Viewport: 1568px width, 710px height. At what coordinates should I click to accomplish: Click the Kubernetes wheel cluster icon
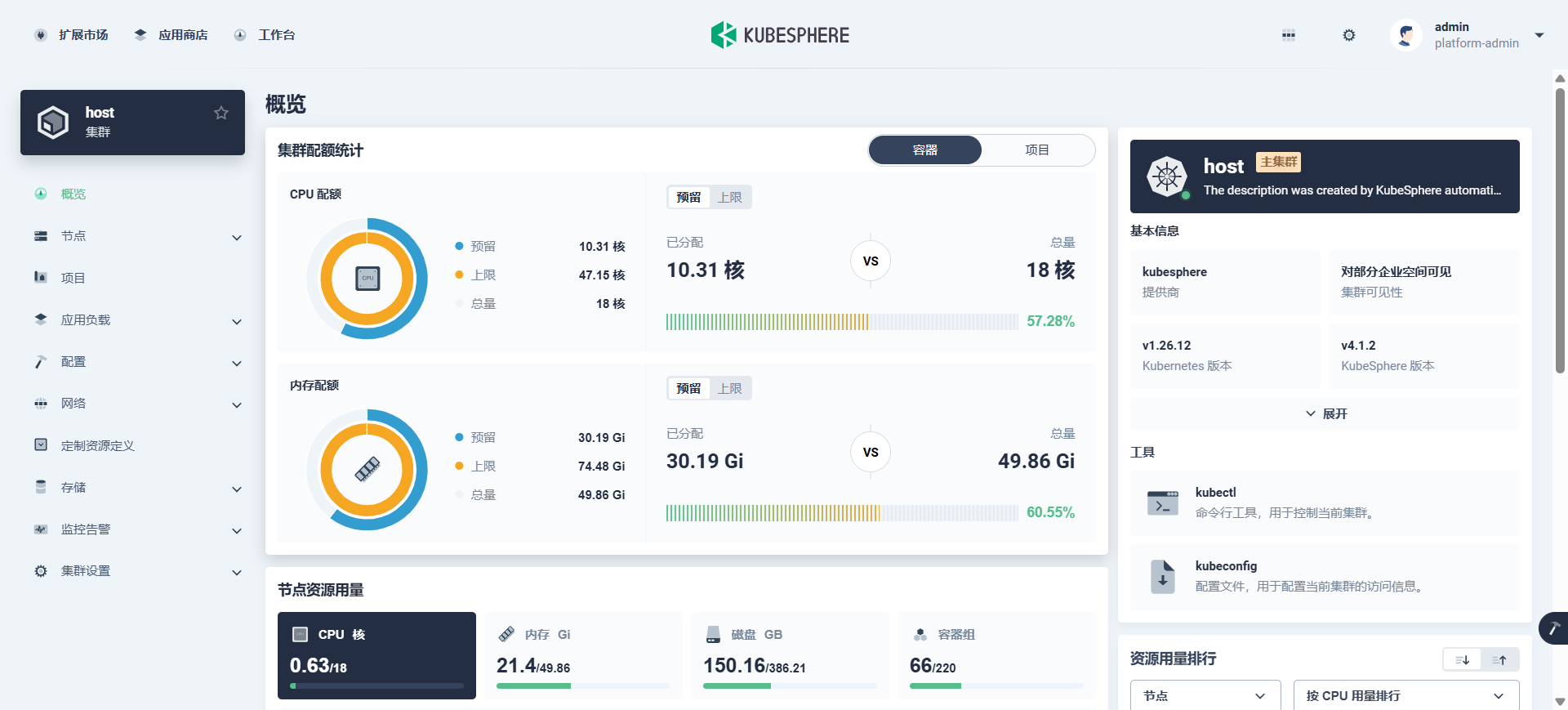click(x=1167, y=176)
